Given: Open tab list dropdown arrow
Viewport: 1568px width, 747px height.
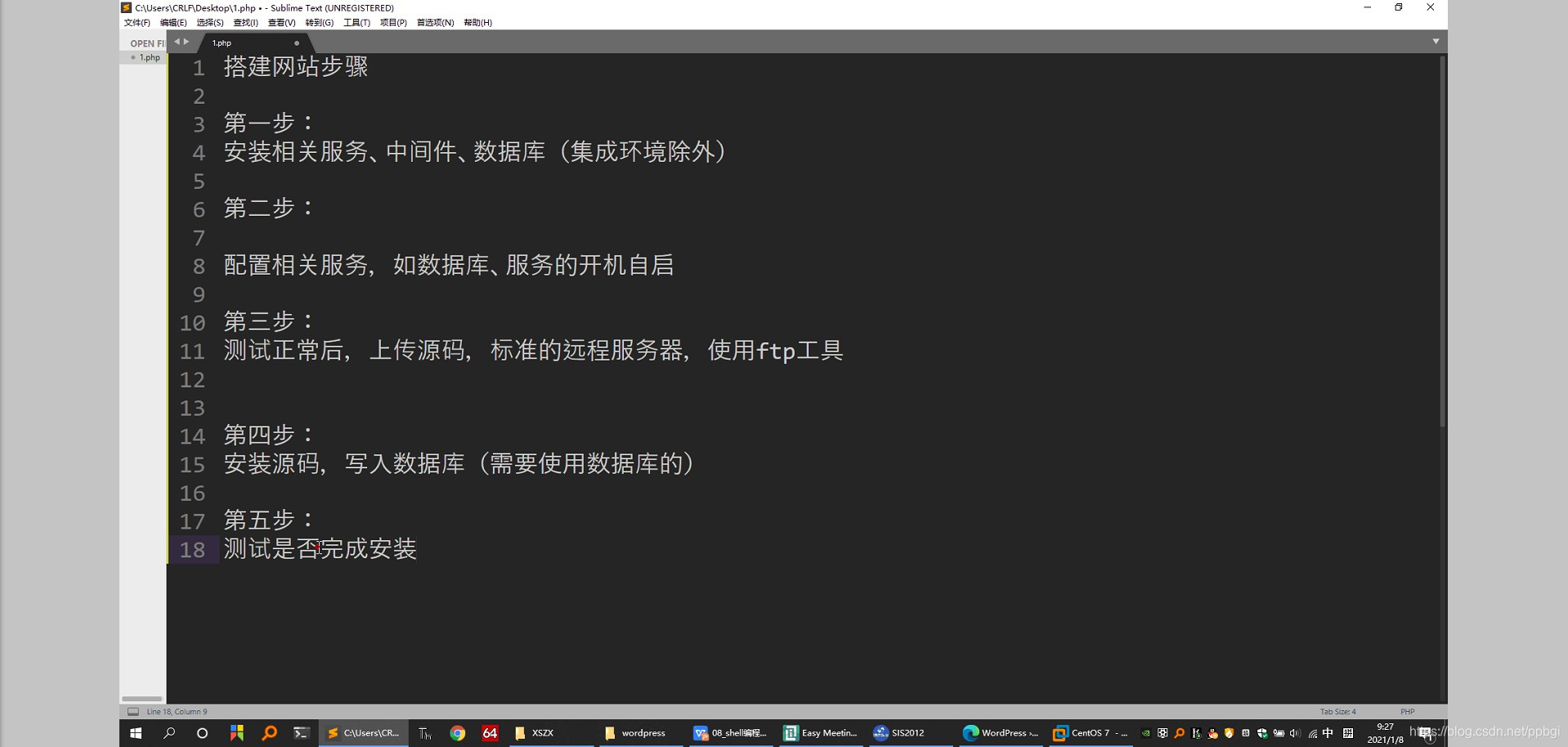Looking at the screenshot, I should 1436,41.
